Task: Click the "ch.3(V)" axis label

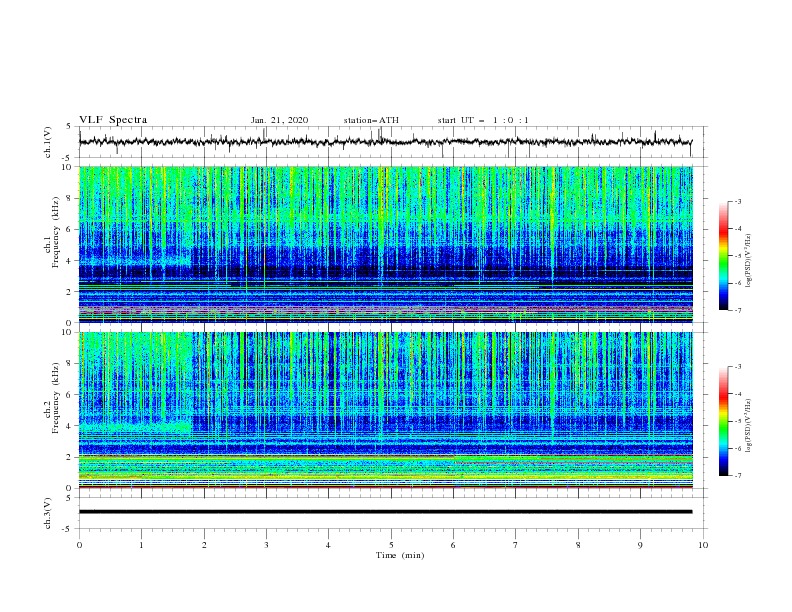Action: click(x=48, y=513)
